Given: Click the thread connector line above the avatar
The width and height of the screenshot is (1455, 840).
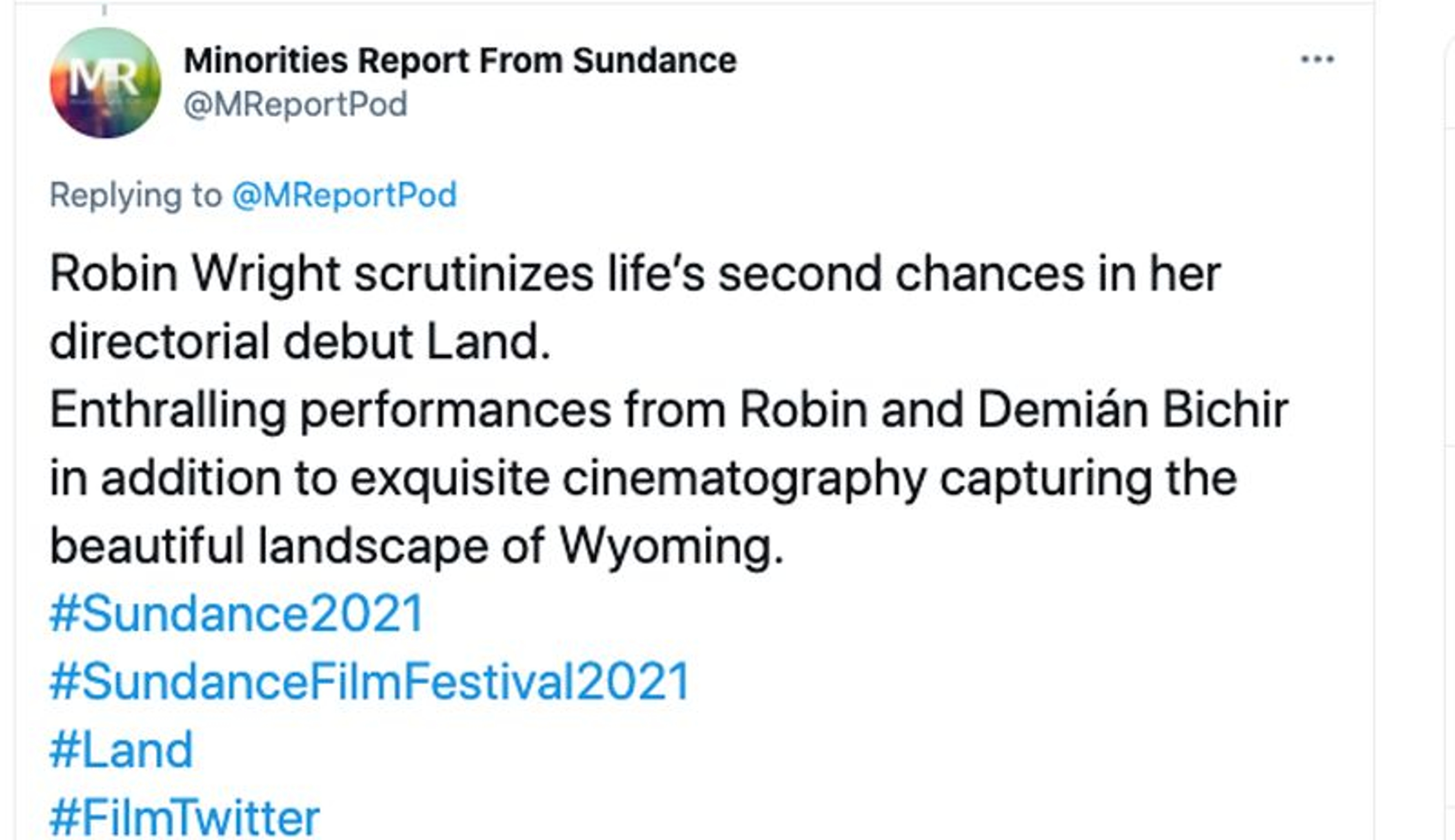Looking at the screenshot, I should 105,10.
